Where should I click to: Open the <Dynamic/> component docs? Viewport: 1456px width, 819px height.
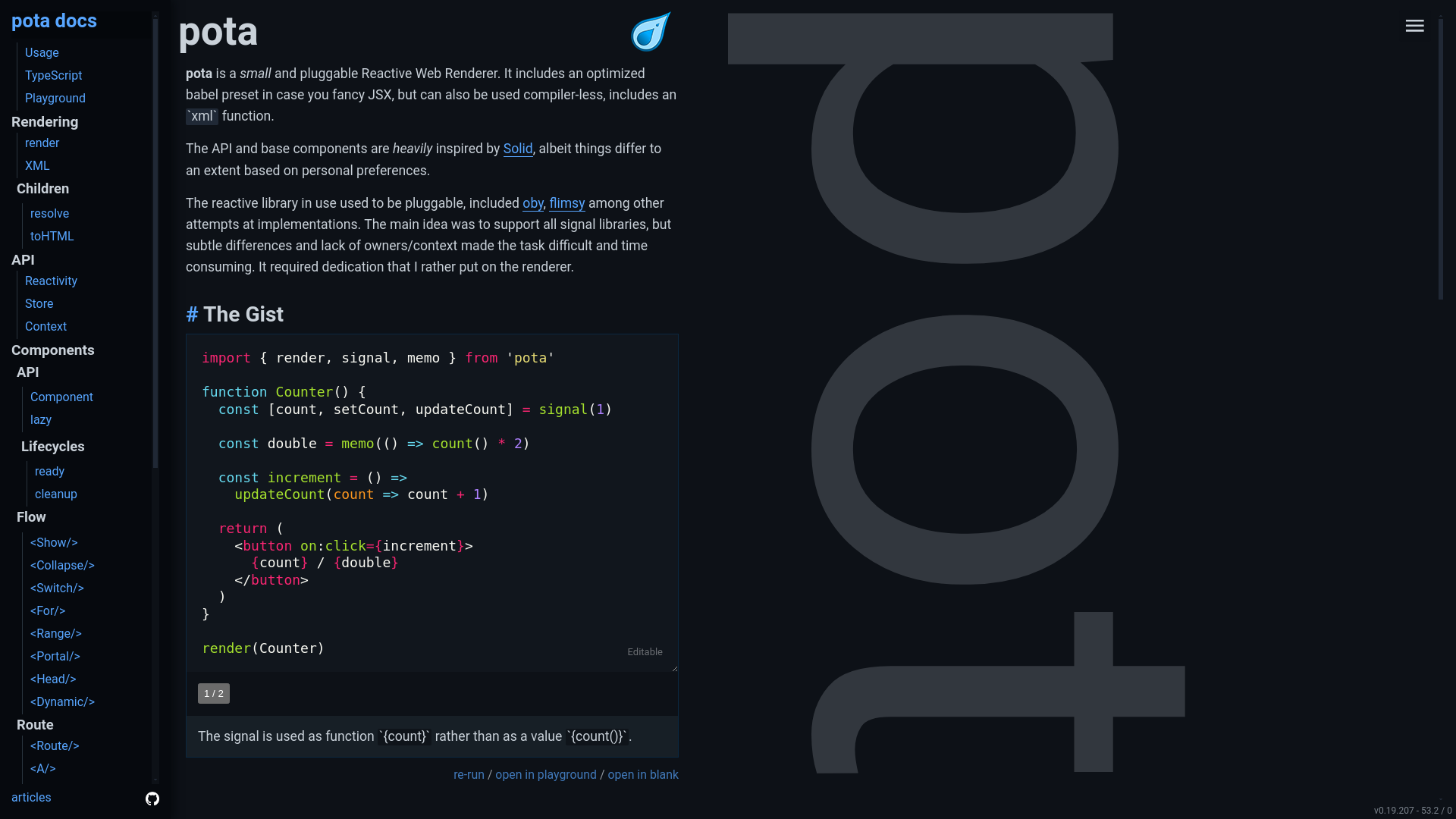[x=62, y=701]
